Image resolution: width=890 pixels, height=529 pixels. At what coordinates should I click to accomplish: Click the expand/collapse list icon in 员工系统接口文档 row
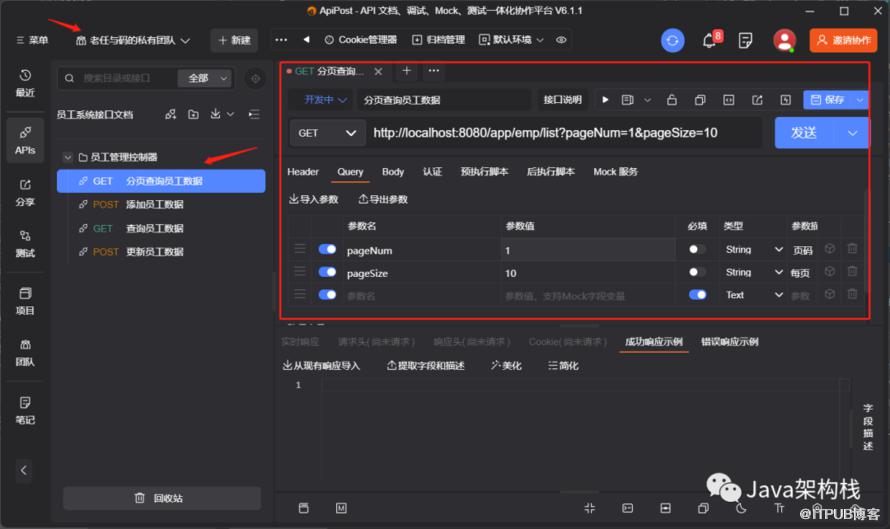tap(254, 115)
